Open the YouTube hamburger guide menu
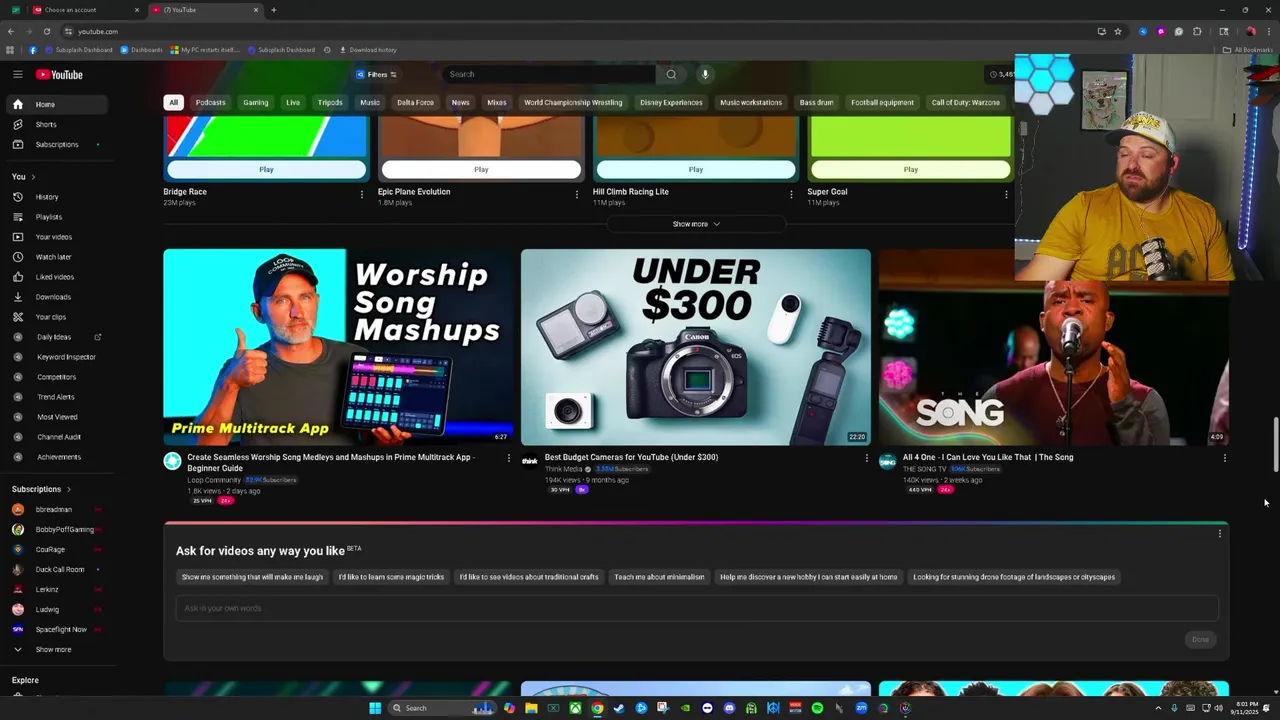 pos(17,74)
